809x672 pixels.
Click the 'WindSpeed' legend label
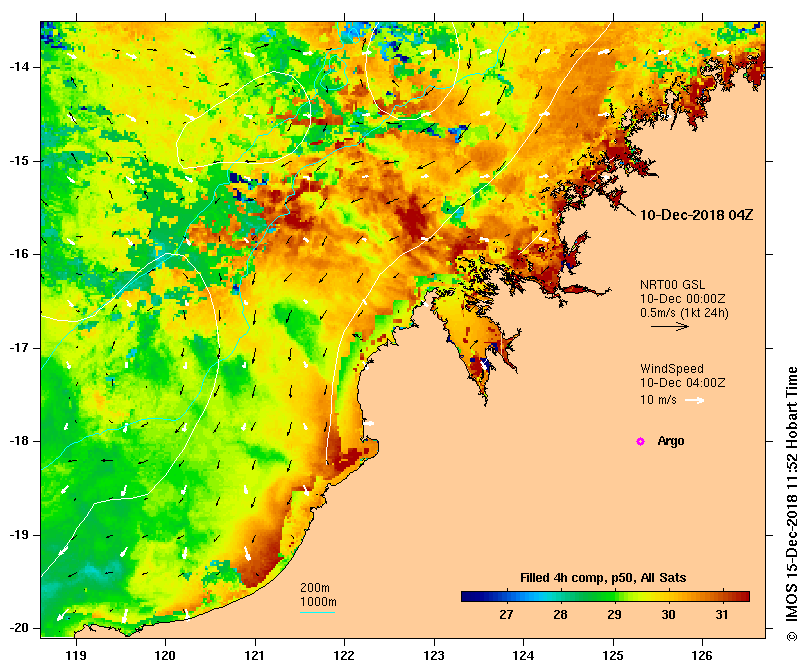[x=672, y=369]
